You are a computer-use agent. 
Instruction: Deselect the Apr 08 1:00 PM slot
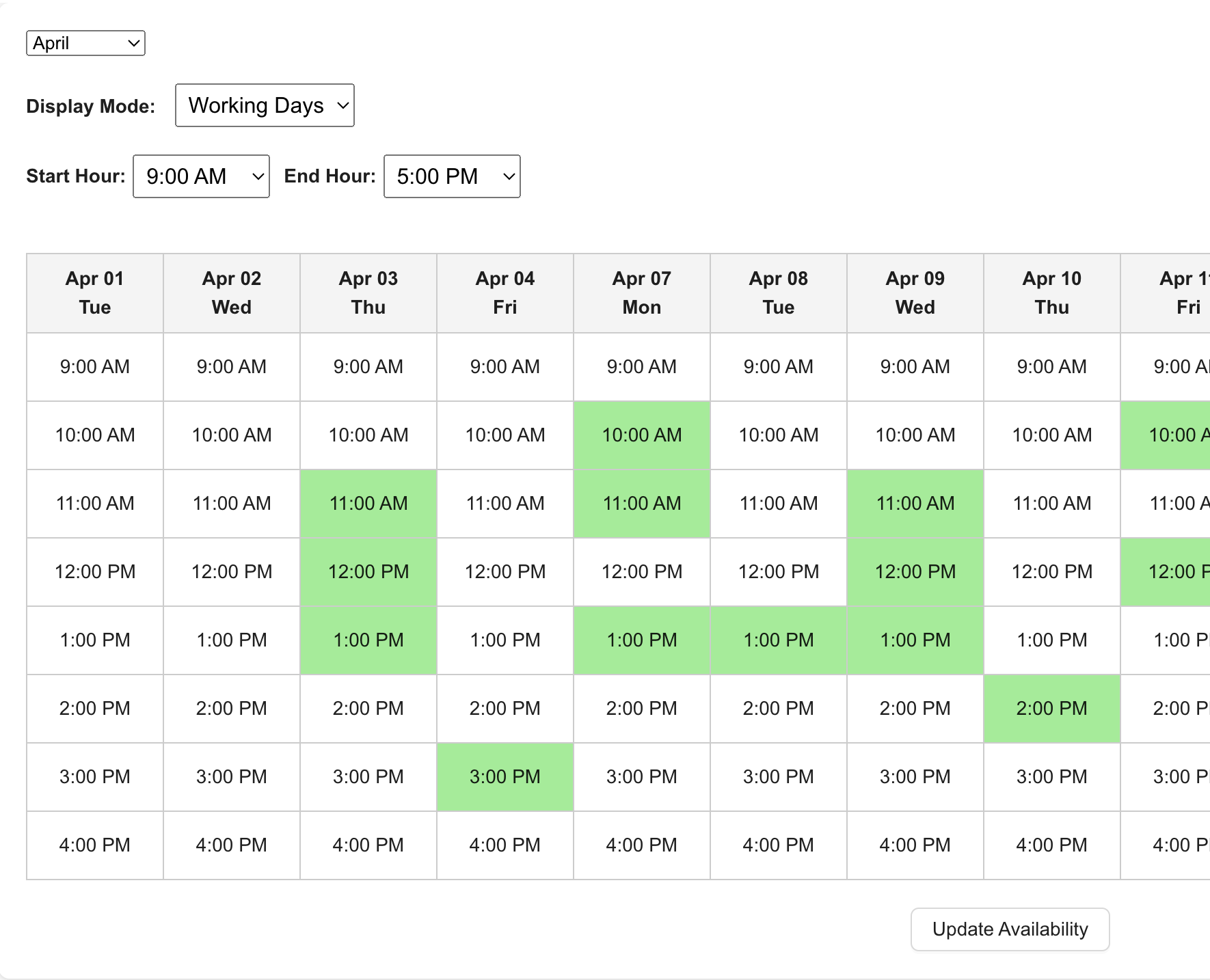(779, 640)
